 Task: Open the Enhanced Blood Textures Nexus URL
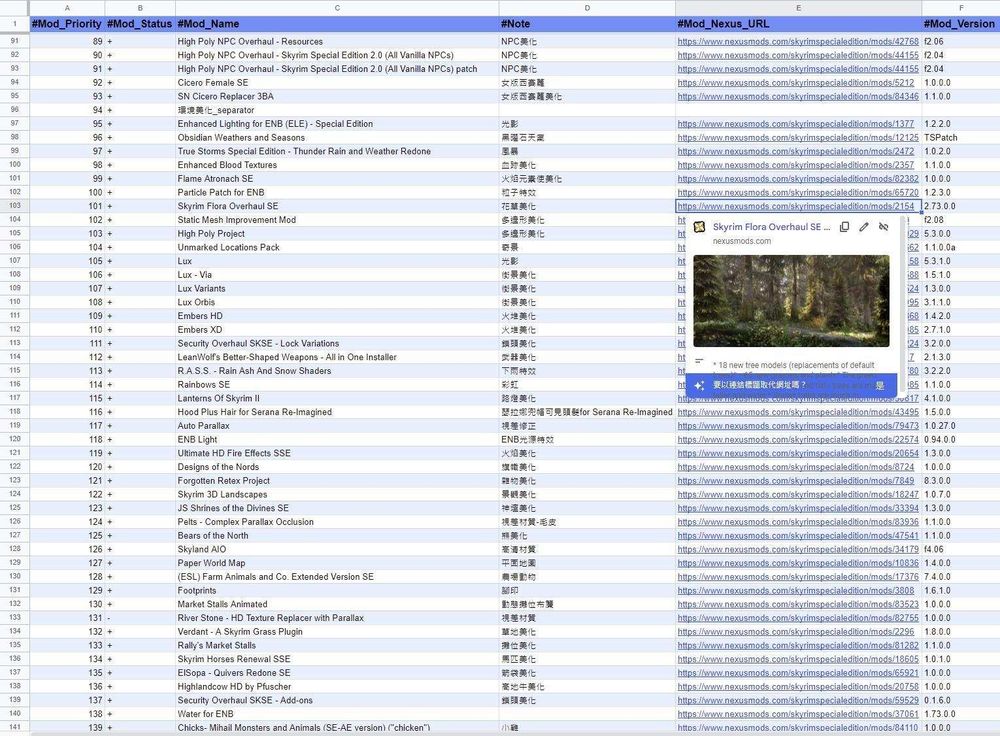coord(796,165)
